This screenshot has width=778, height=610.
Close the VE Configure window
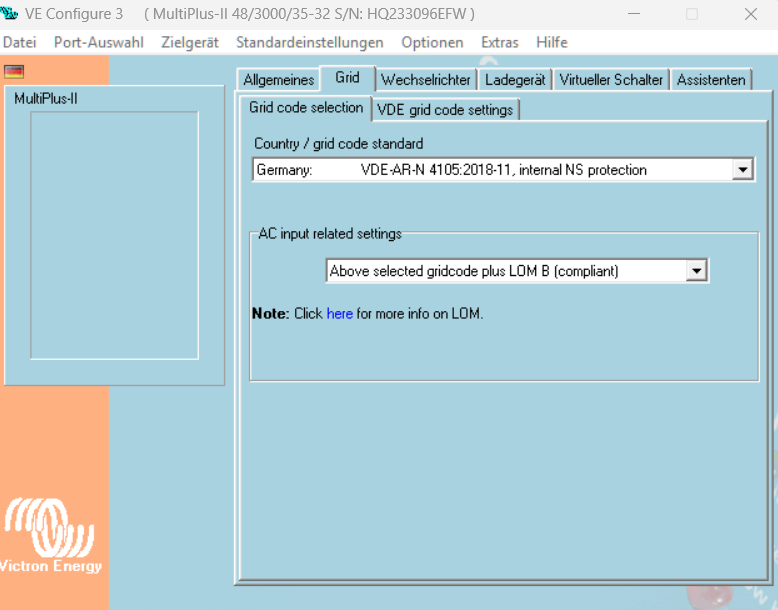[x=751, y=14]
